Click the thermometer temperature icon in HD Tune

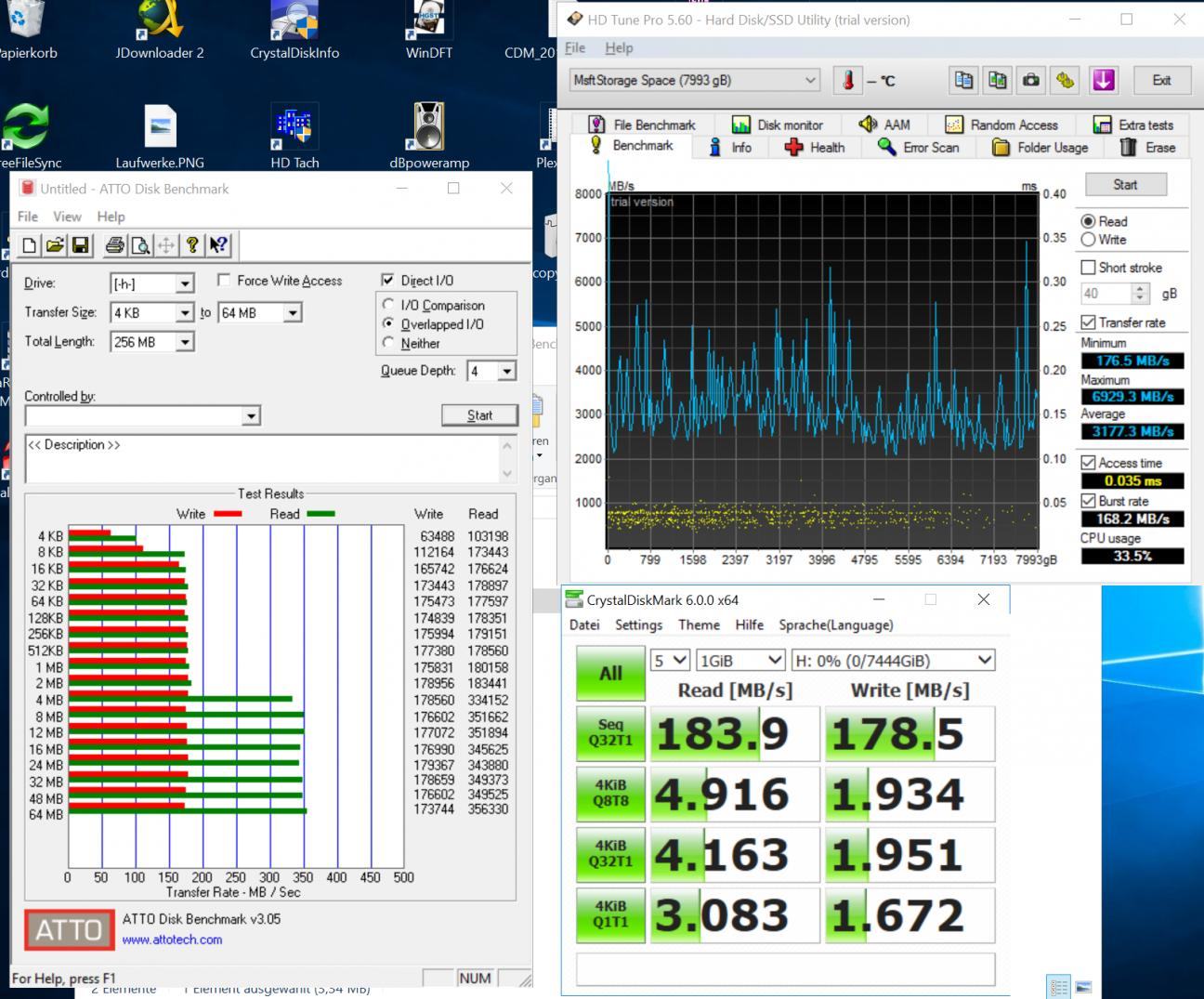tap(847, 80)
